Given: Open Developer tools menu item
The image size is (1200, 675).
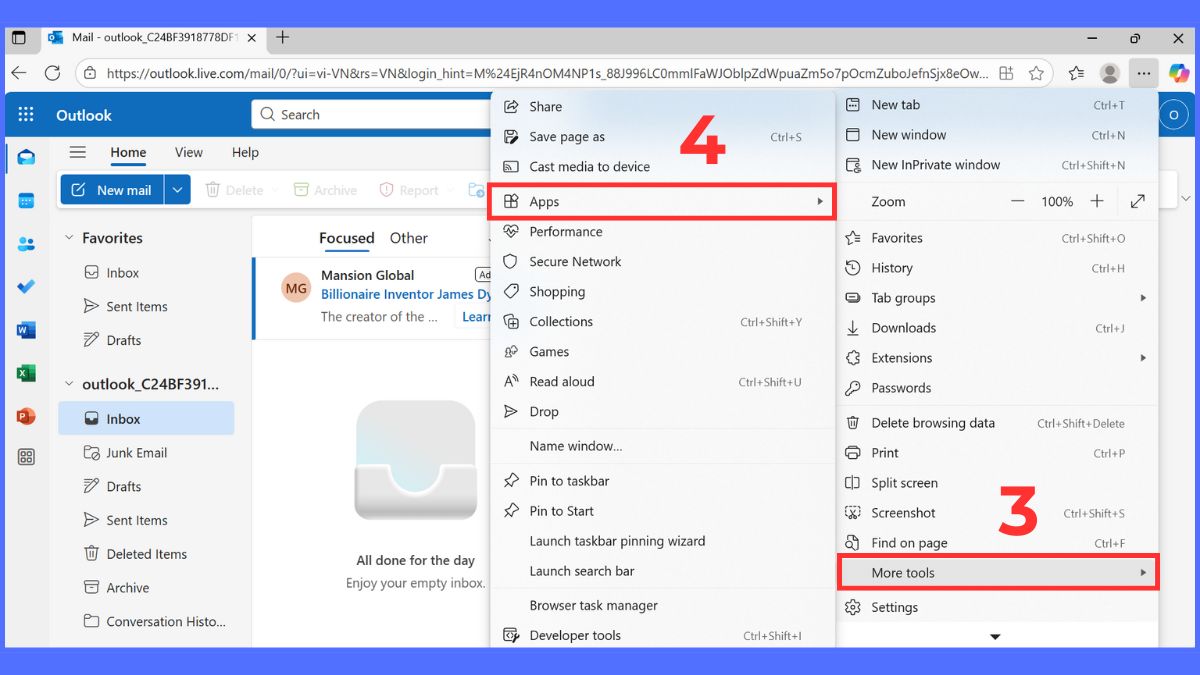Looking at the screenshot, I should (662, 635).
